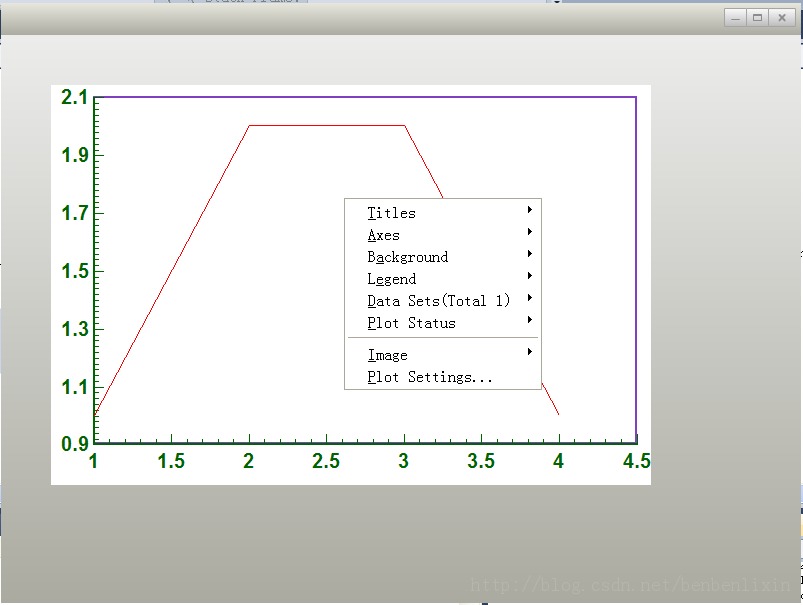Screen dimensions: 803x605
Task: Close the plot window
Action: coord(782,18)
